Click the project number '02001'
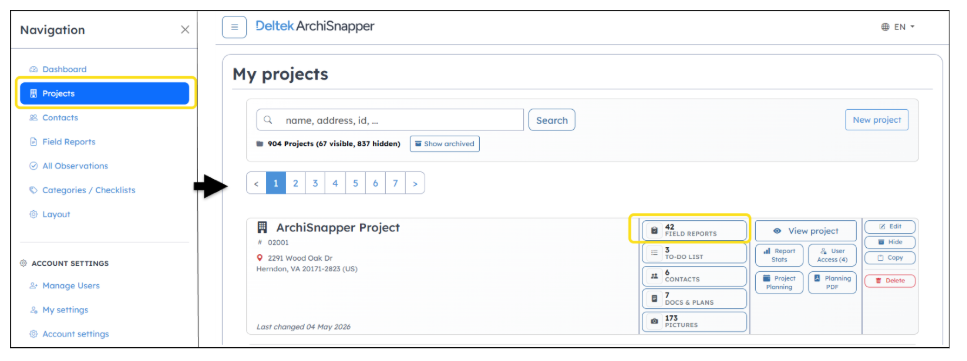This screenshot has height=361, width=967. coord(278,243)
